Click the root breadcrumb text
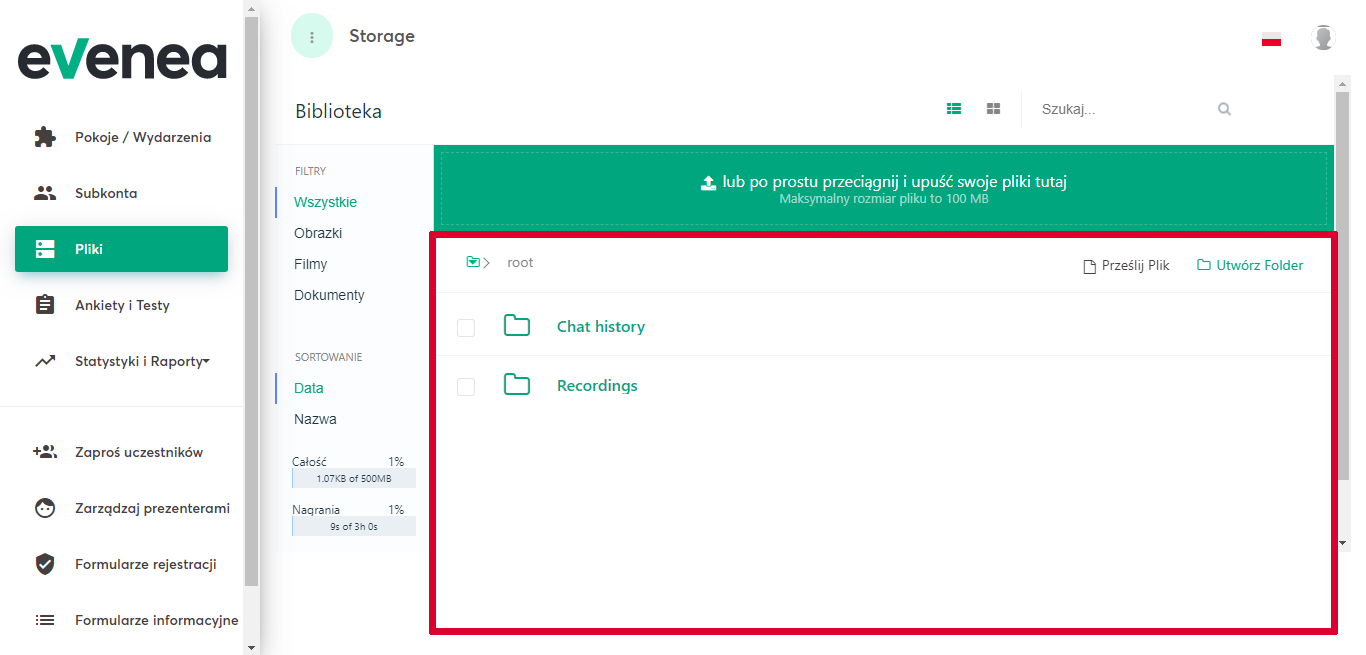 pos(520,263)
